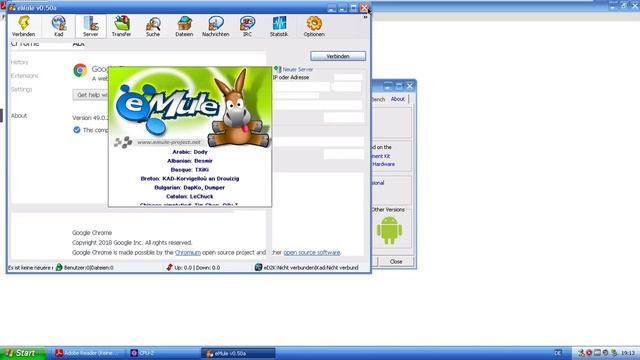Open Extensions in Chrome sidebar

point(24,76)
